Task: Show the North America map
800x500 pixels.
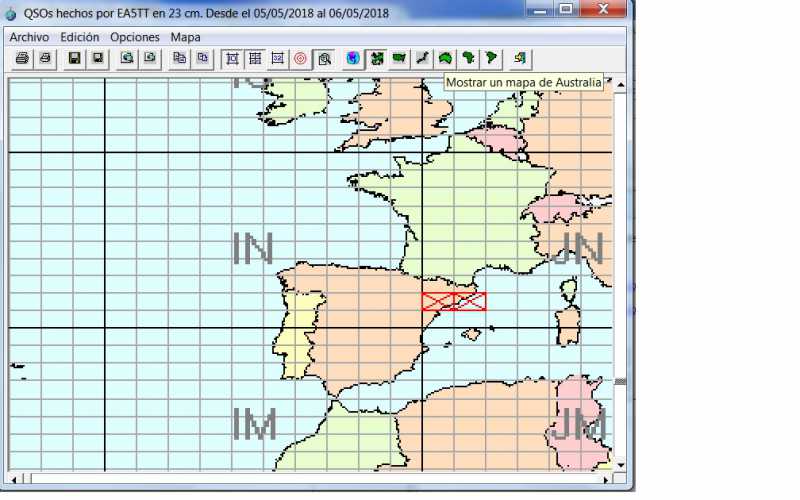Action: [399, 59]
